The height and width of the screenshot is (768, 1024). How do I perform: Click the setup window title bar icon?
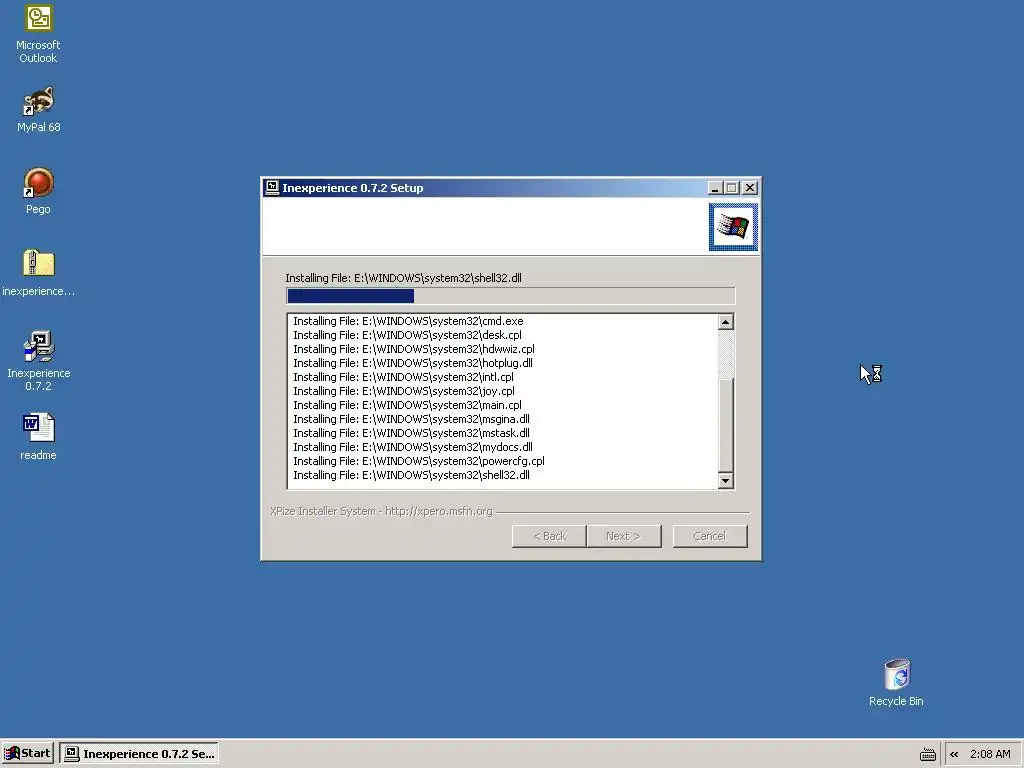pyautogui.click(x=272, y=188)
